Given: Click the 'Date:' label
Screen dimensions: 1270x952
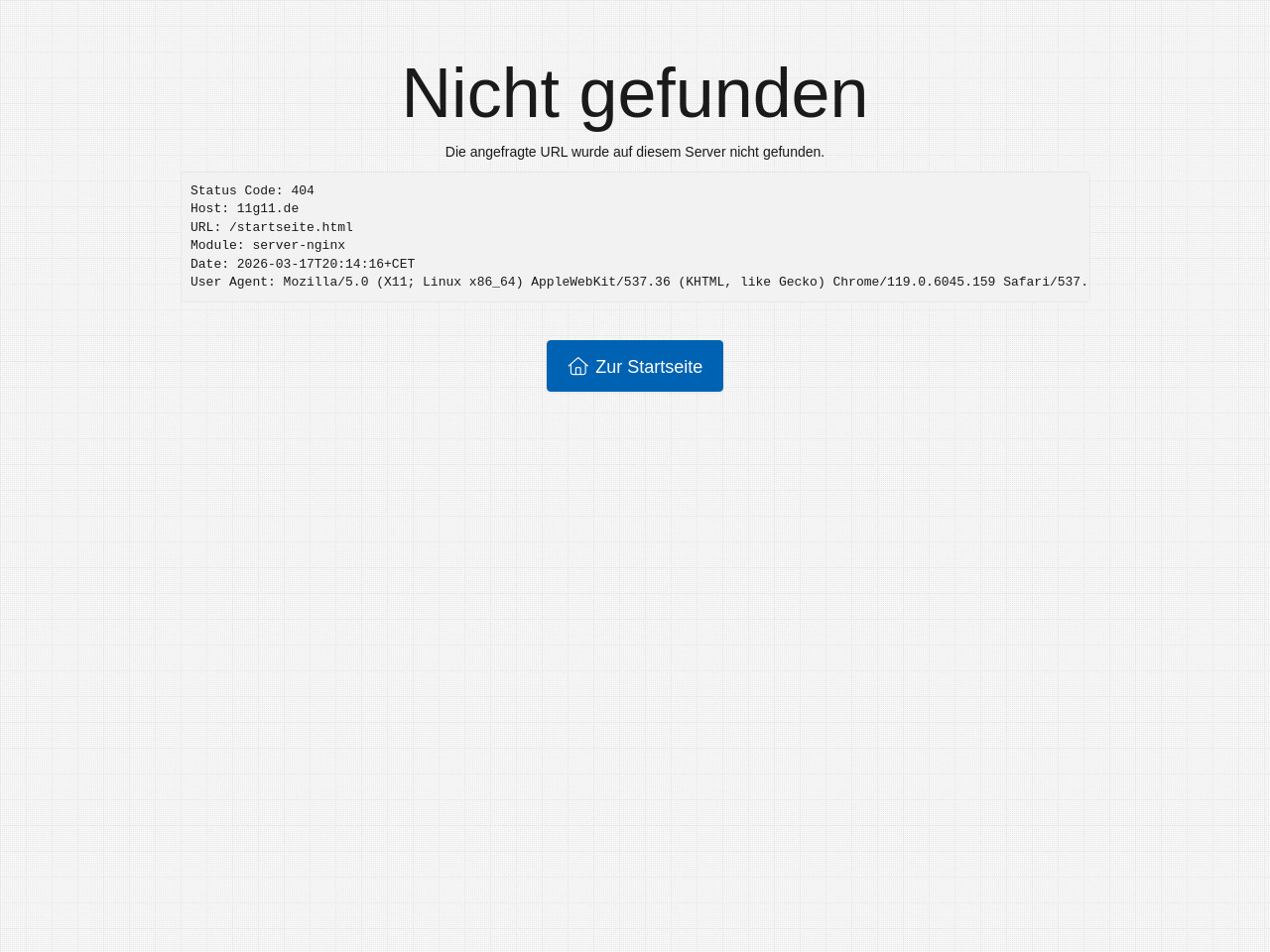Looking at the screenshot, I should tap(209, 264).
